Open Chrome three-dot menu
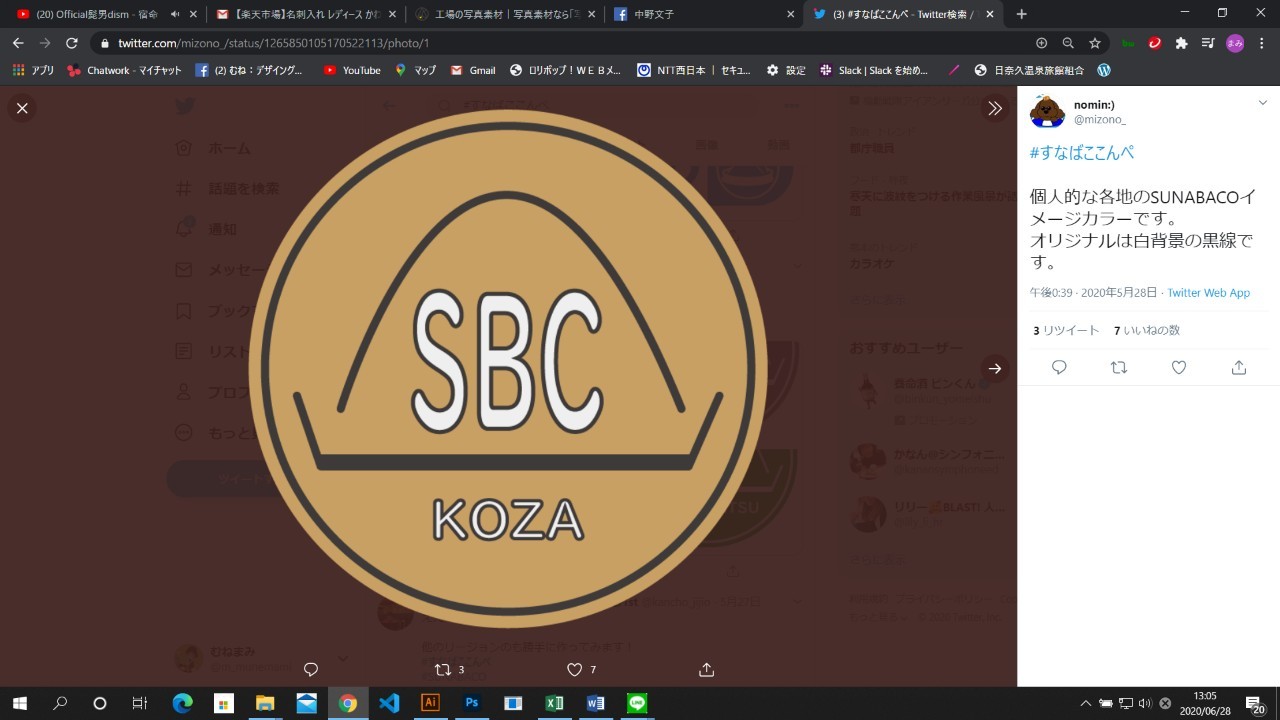The height and width of the screenshot is (720, 1280). [1262, 43]
